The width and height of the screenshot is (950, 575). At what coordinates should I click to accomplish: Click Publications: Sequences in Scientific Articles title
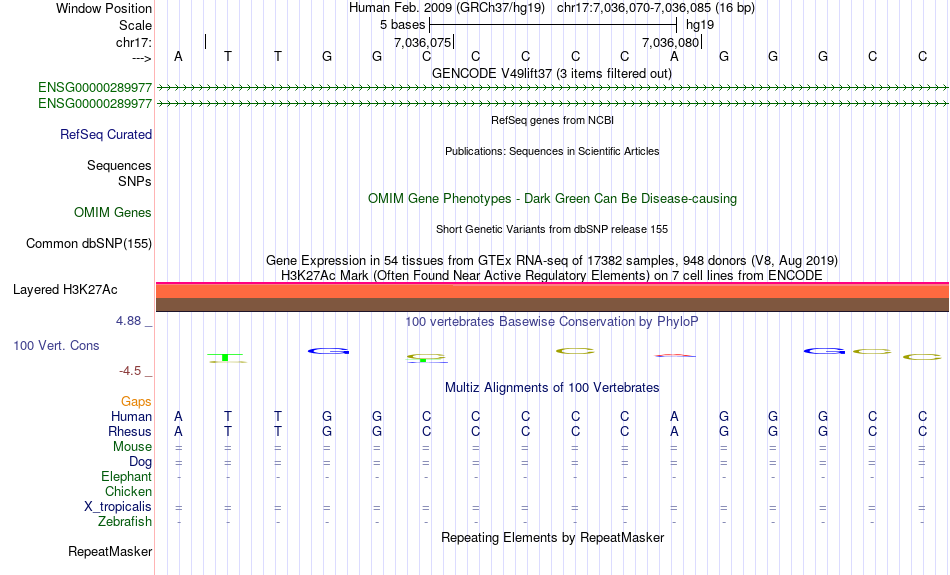(x=552, y=151)
